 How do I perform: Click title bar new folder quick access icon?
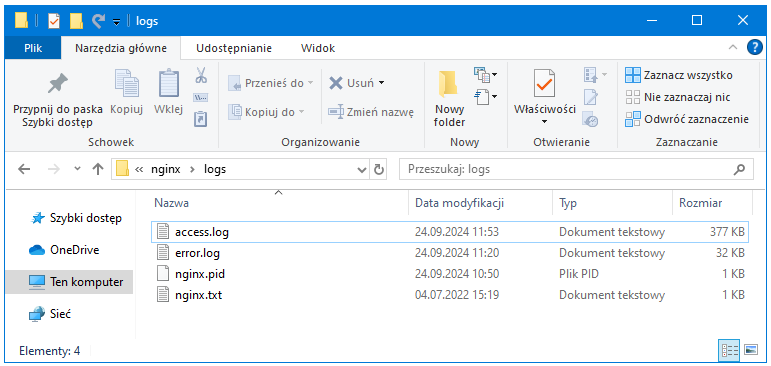click(76, 21)
